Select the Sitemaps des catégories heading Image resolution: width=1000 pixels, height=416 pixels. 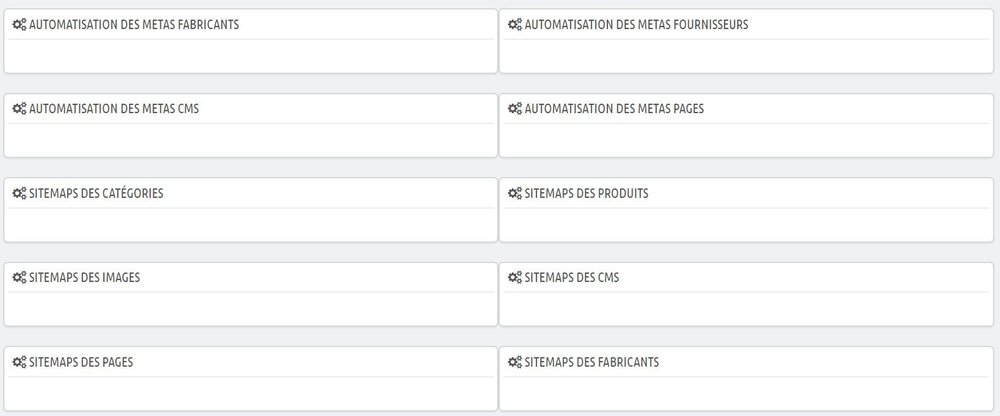(x=96, y=194)
